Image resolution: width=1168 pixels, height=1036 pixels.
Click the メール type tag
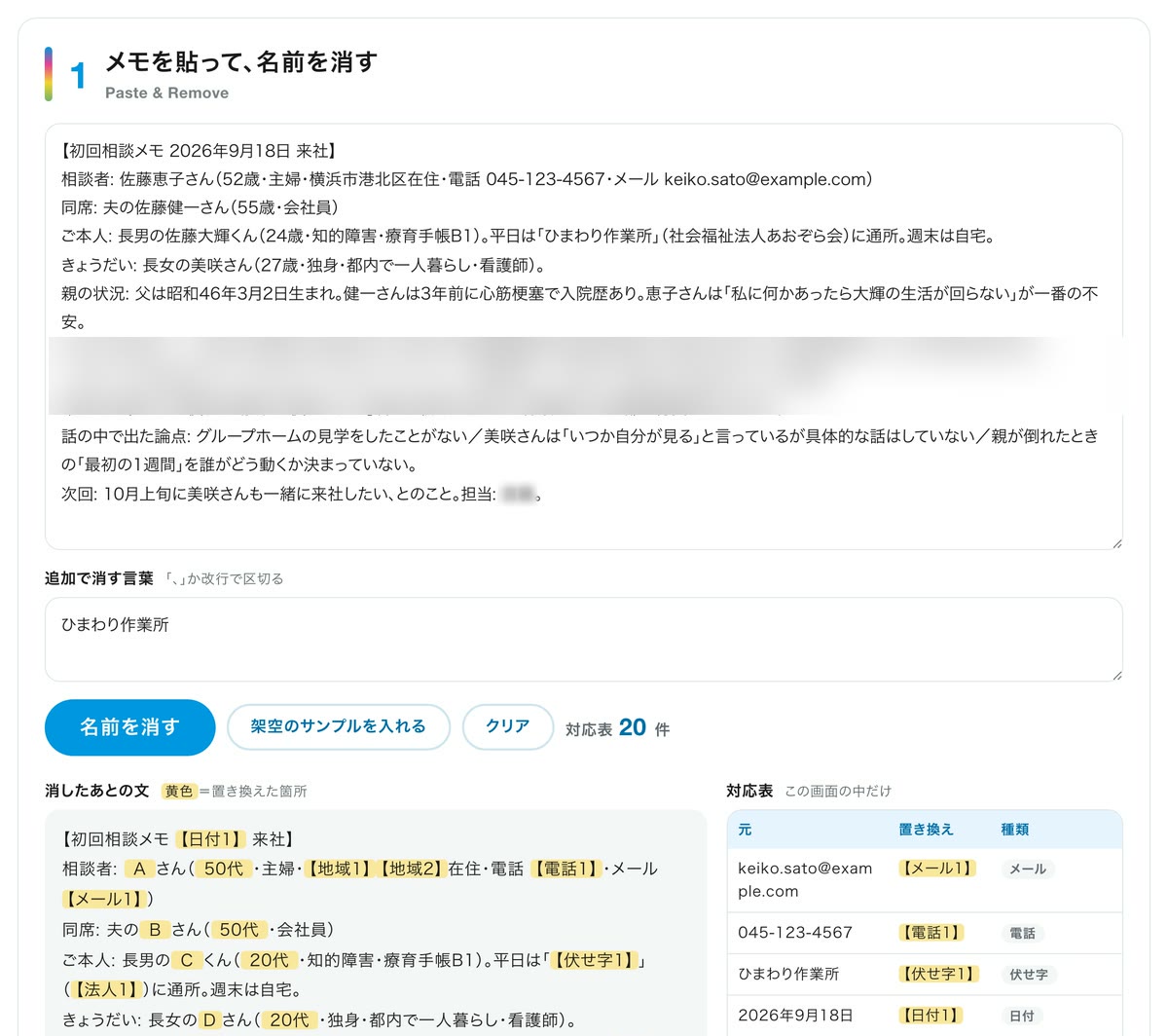pyautogui.click(x=1028, y=869)
